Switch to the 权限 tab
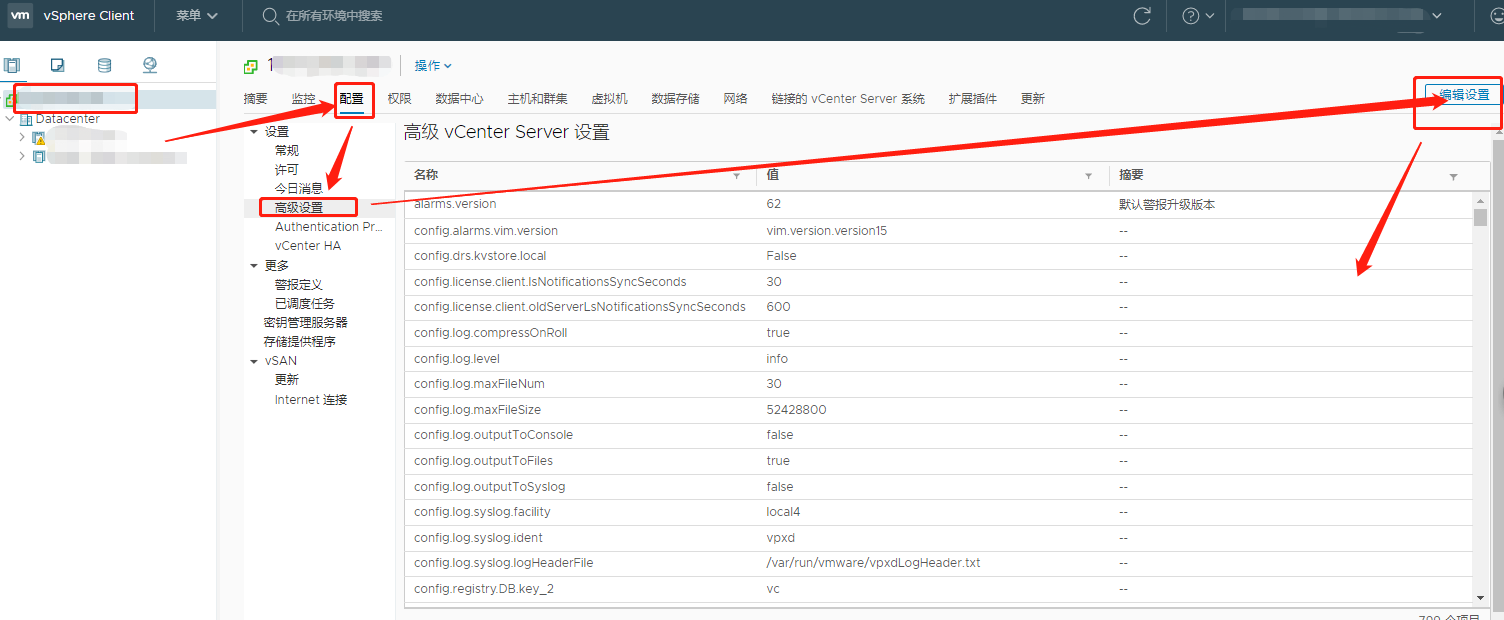Viewport: 1504px width, 620px height. (399, 99)
